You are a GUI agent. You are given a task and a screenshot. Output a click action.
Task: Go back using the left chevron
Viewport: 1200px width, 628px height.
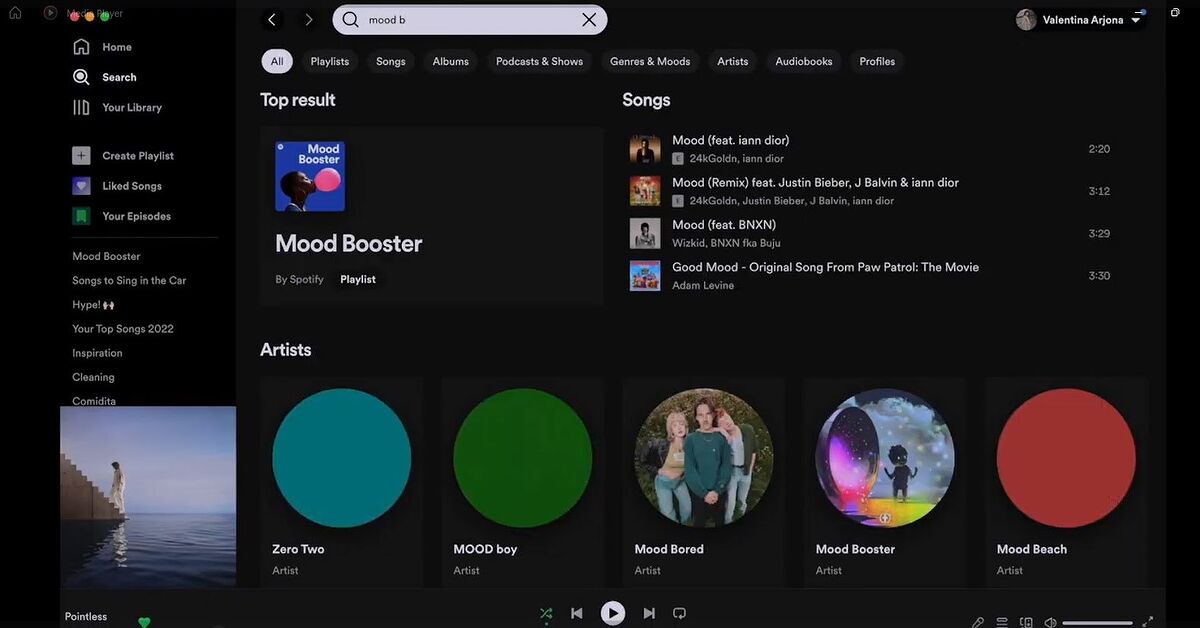272,20
